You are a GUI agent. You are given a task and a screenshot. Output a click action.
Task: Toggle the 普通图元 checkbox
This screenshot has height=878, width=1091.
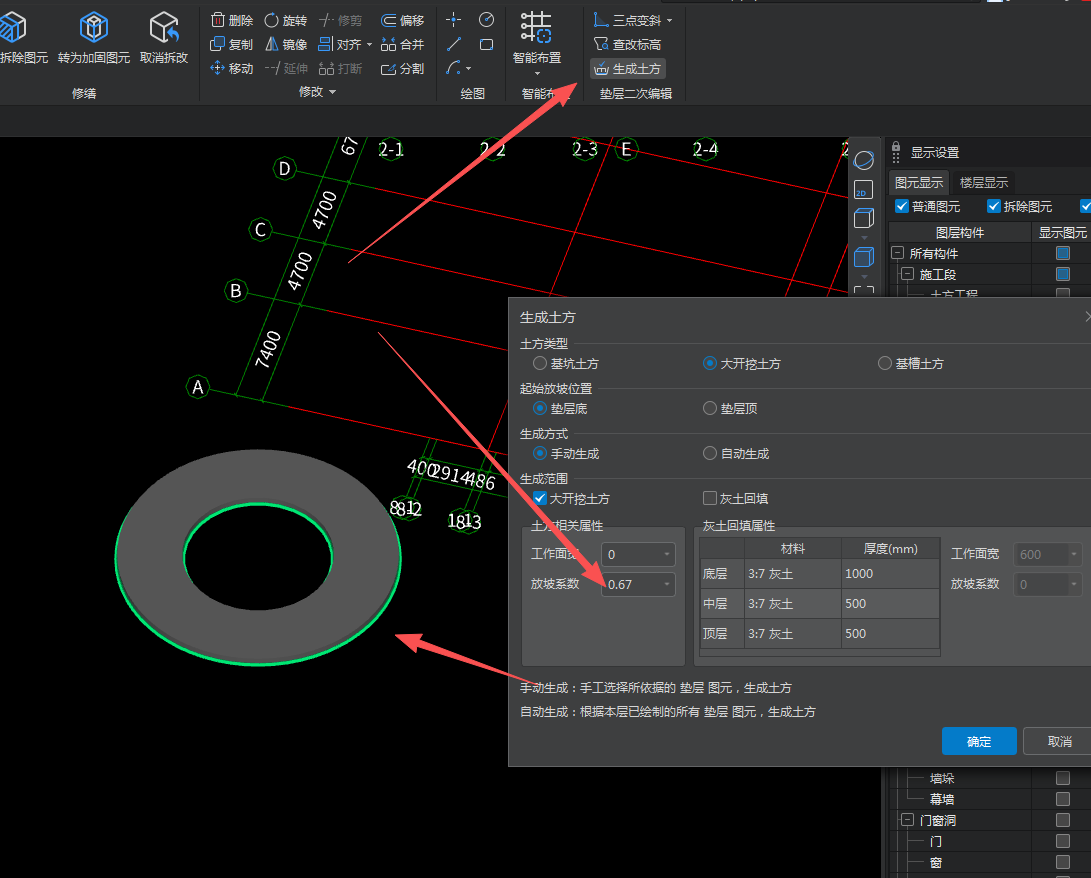click(902, 206)
